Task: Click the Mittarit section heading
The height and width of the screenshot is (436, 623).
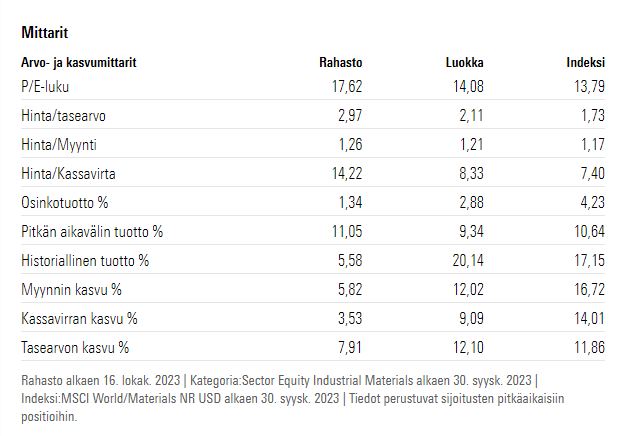Action: [x=44, y=32]
